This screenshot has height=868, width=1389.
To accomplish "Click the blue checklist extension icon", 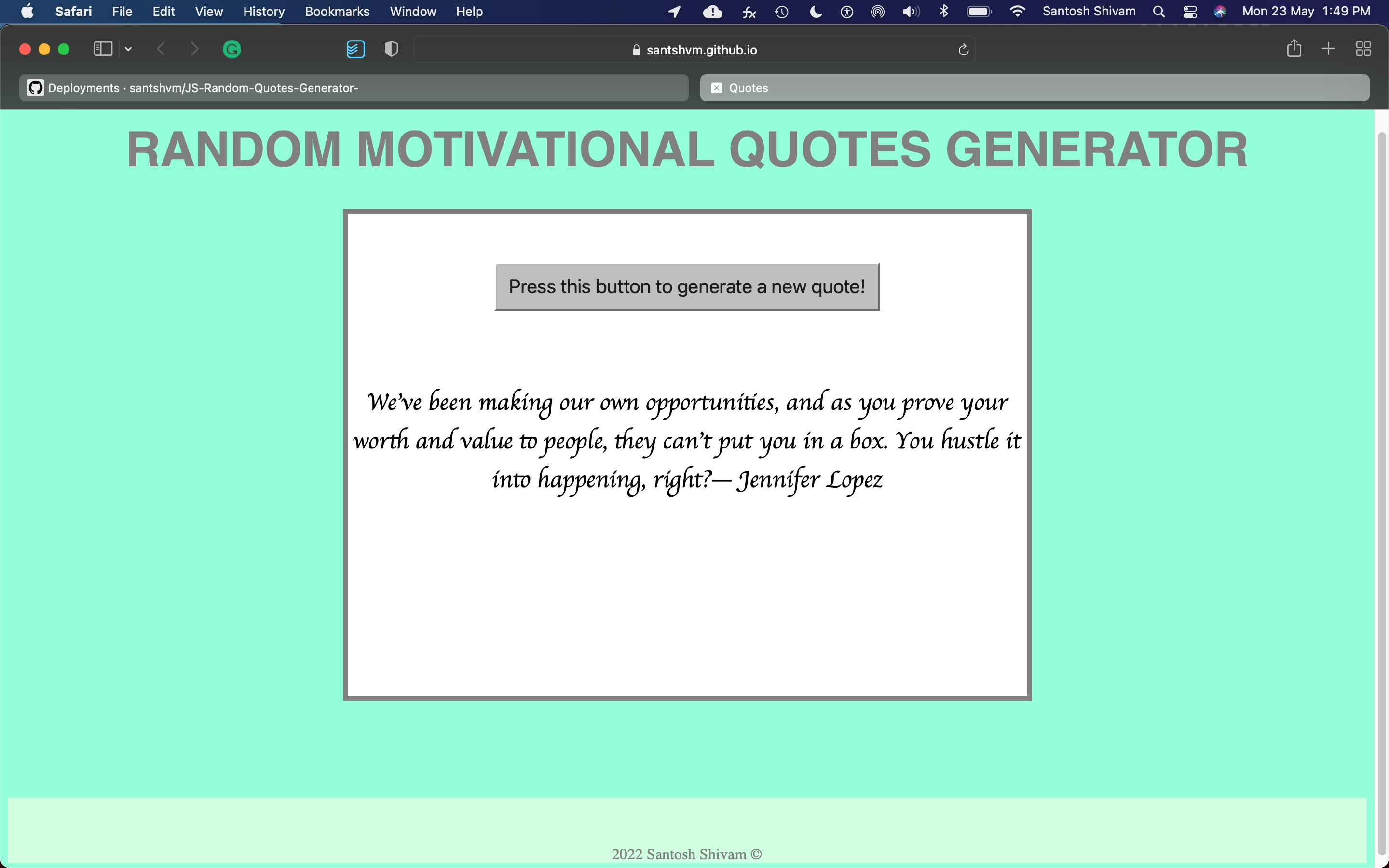I will (x=355, y=49).
